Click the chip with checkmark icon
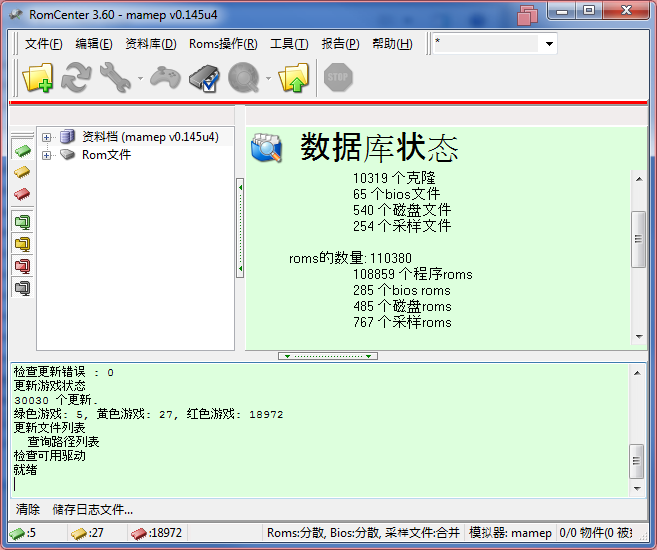The width and height of the screenshot is (657, 550). (204, 78)
